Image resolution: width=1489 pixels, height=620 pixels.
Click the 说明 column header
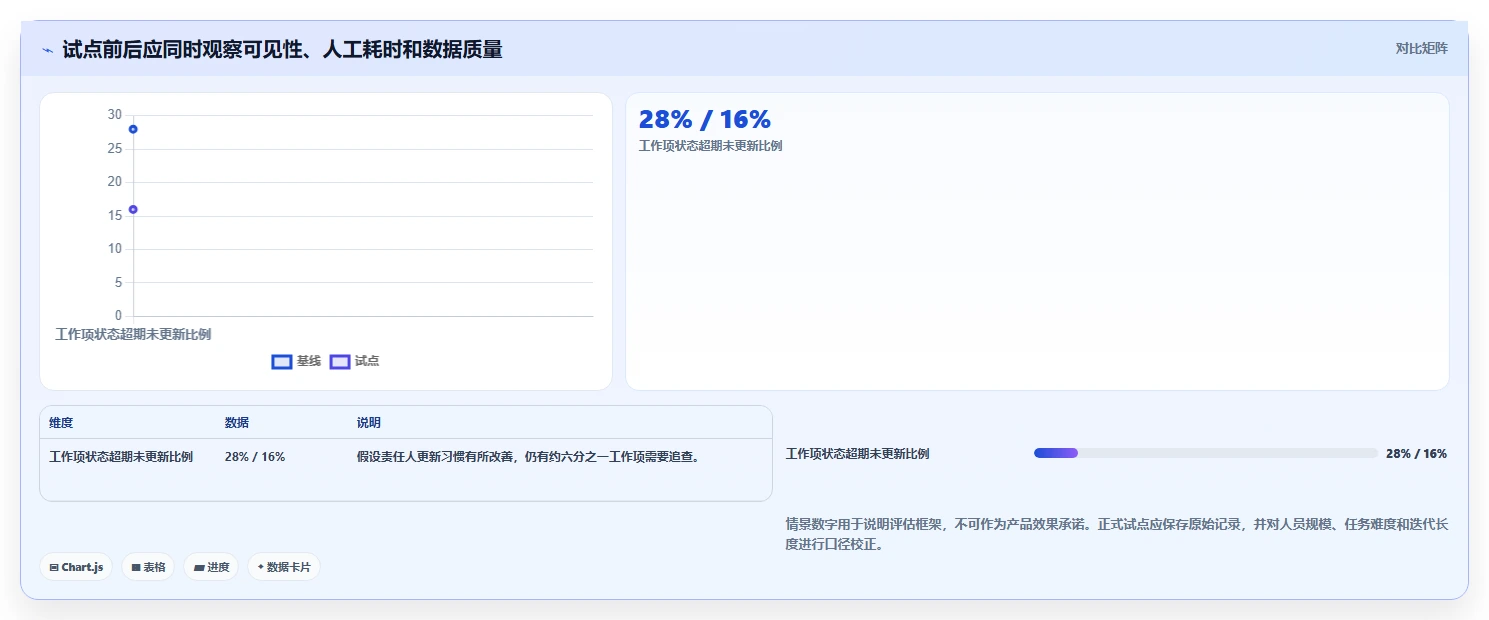coord(369,423)
